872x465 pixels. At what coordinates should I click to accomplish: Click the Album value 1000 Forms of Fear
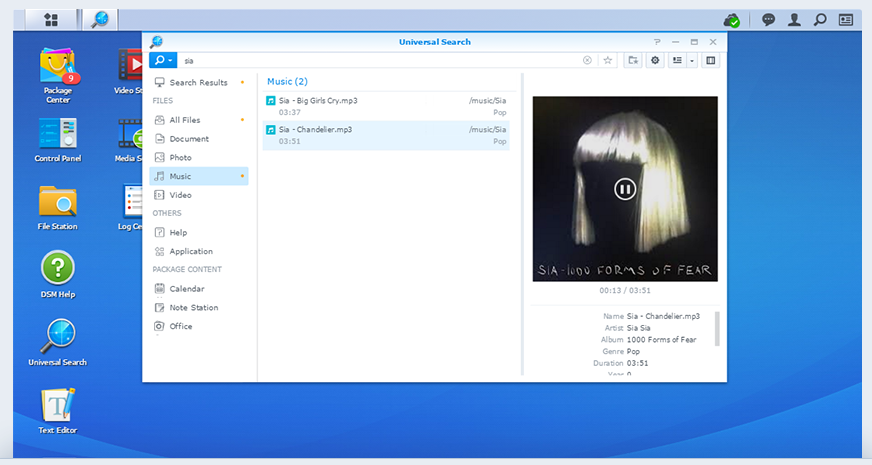pos(661,339)
